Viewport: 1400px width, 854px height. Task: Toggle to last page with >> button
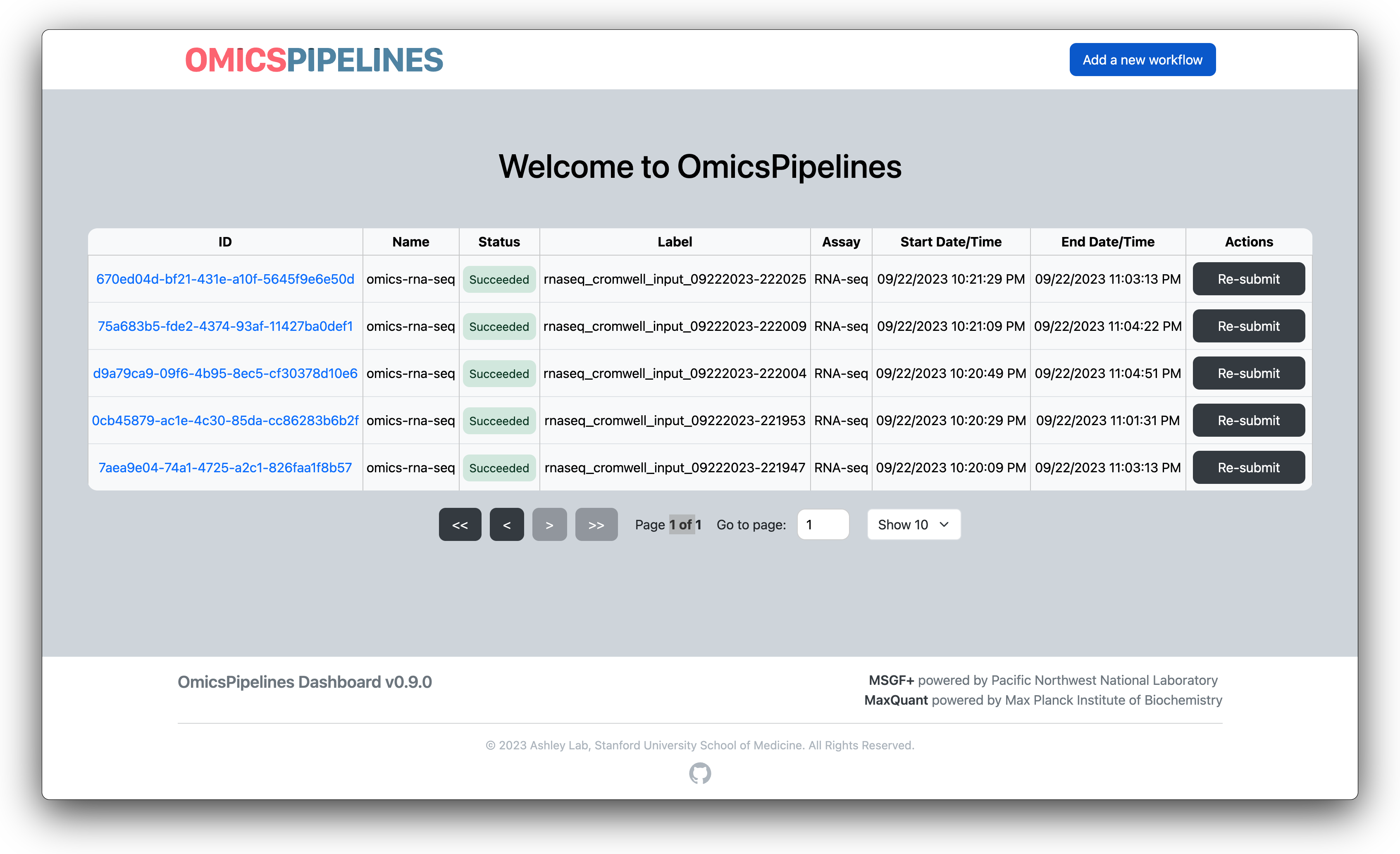point(596,524)
